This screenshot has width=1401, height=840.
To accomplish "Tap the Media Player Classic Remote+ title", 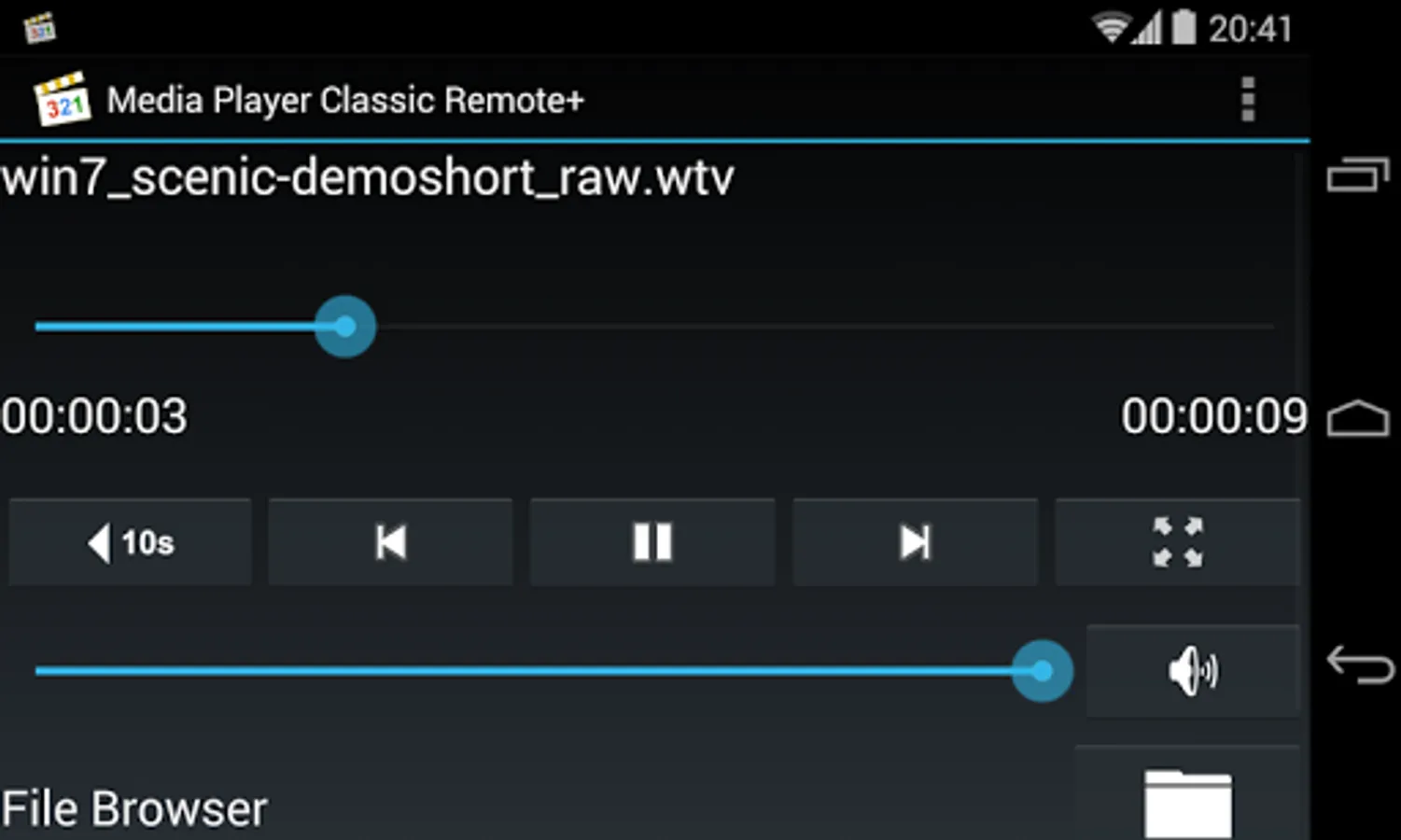I will [345, 100].
